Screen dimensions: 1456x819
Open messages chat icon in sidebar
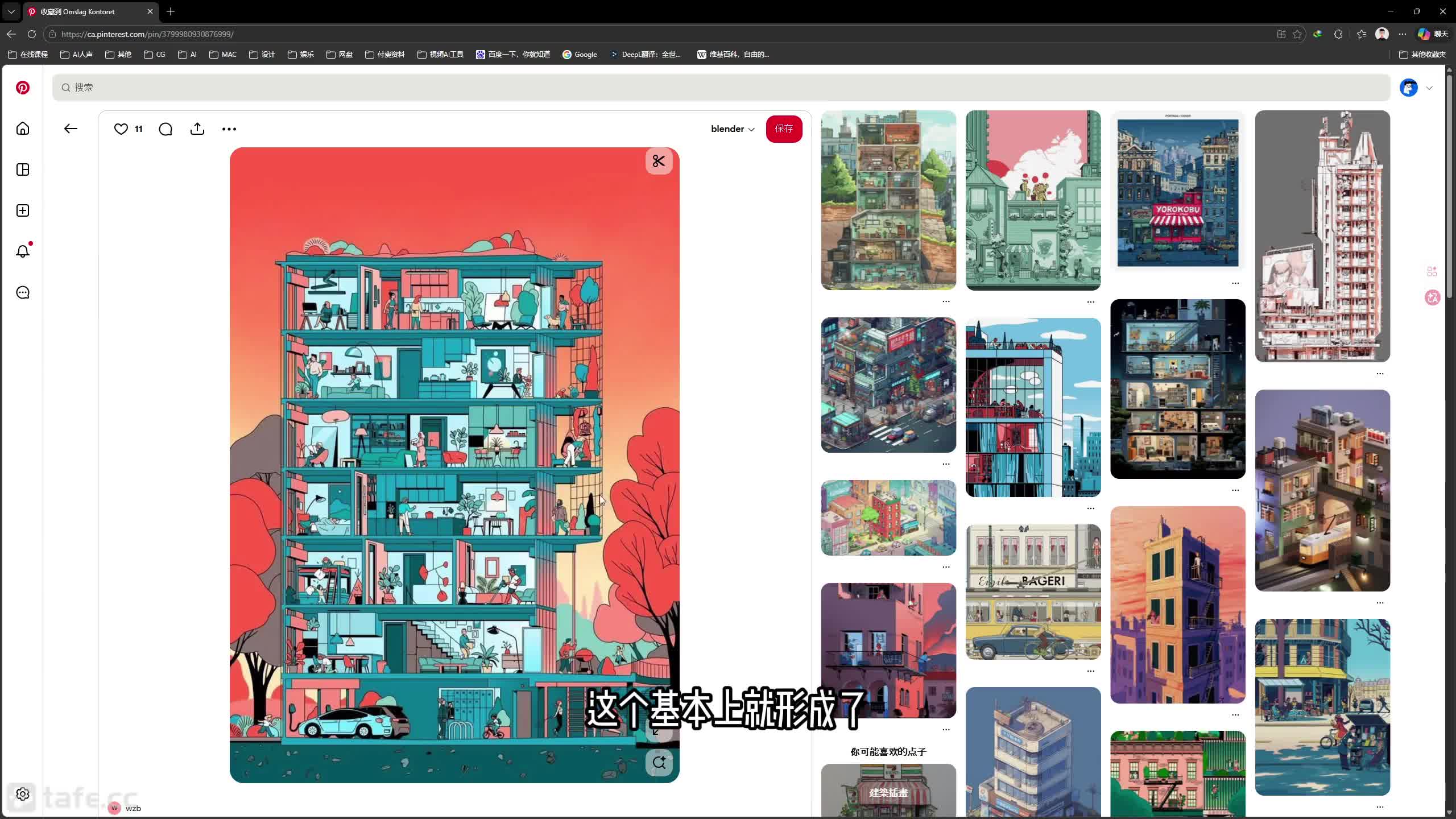pyautogui.click(x=23, y=292)
